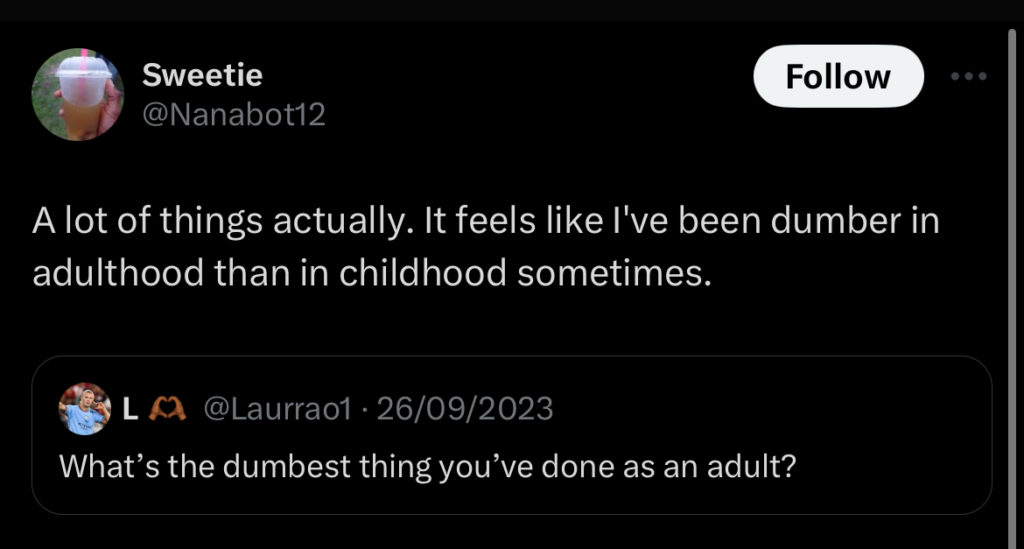Click the @Nanabot12 handle
The width and height of the screenshot is (1024, 549).
234,115
